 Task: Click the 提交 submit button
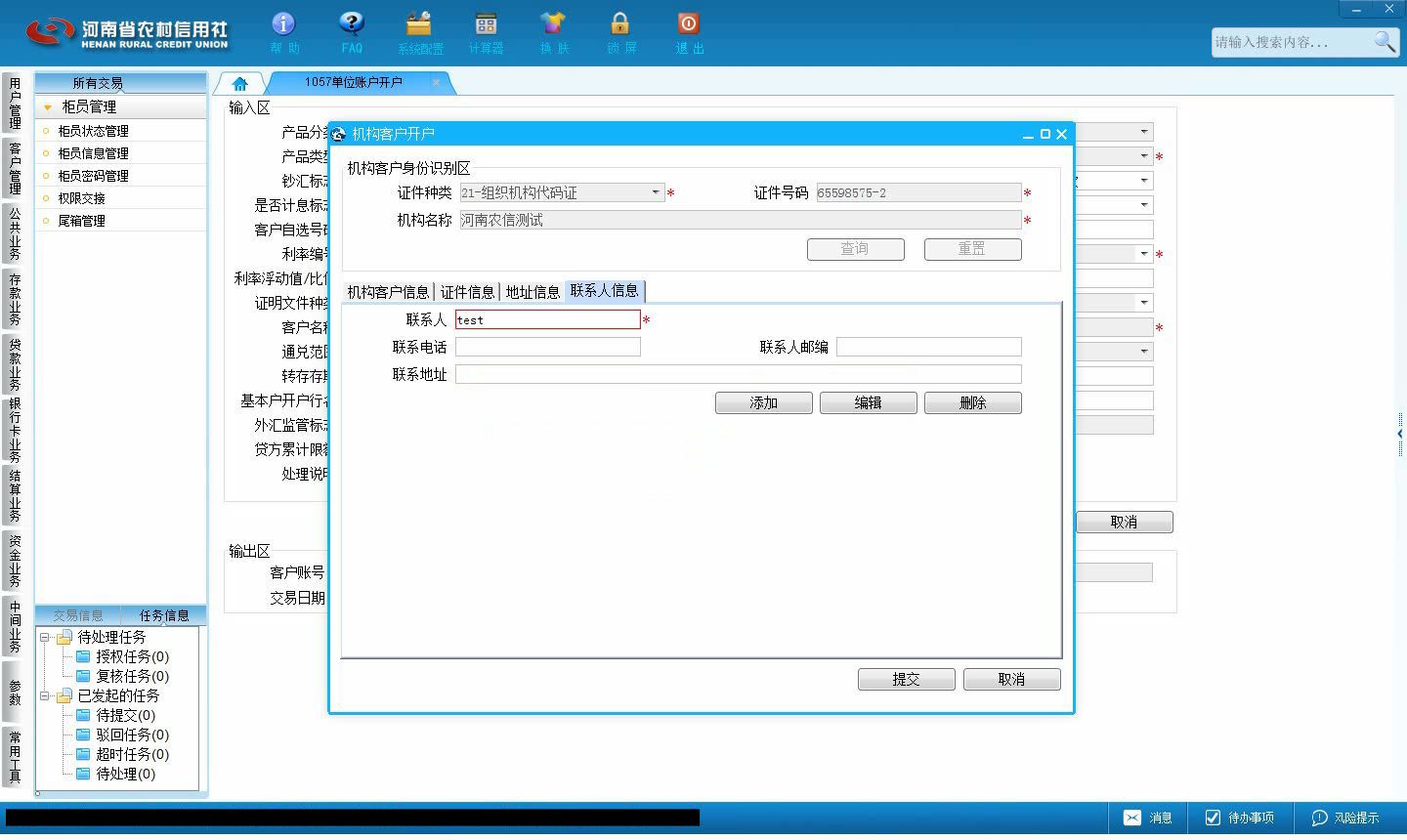[907, 679]
